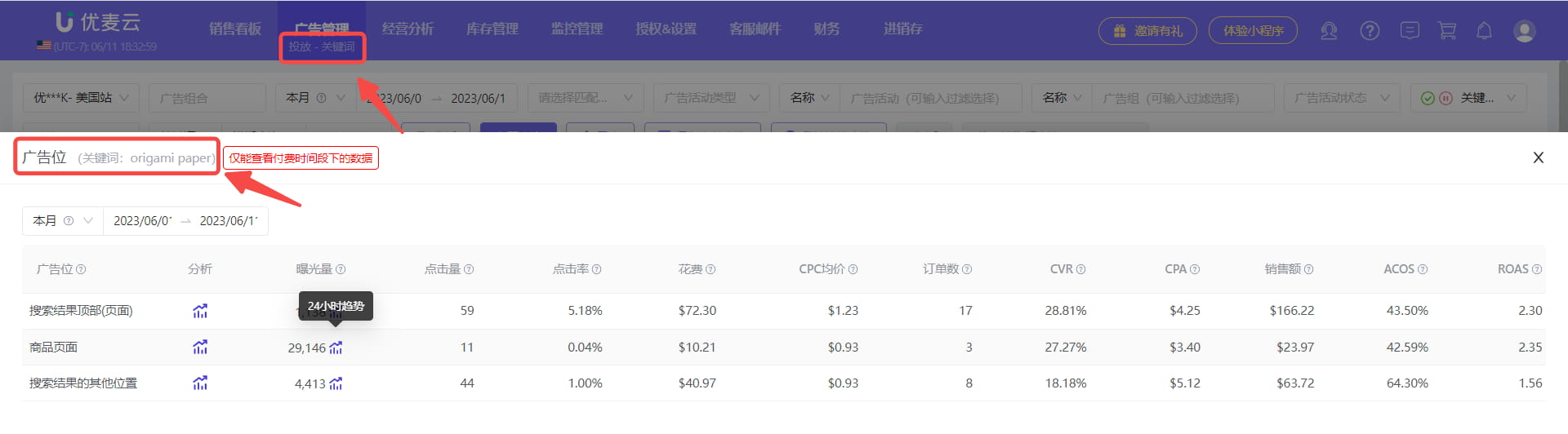
Task: Open 关键... status dropdown
Action: tap(1468, 98)
